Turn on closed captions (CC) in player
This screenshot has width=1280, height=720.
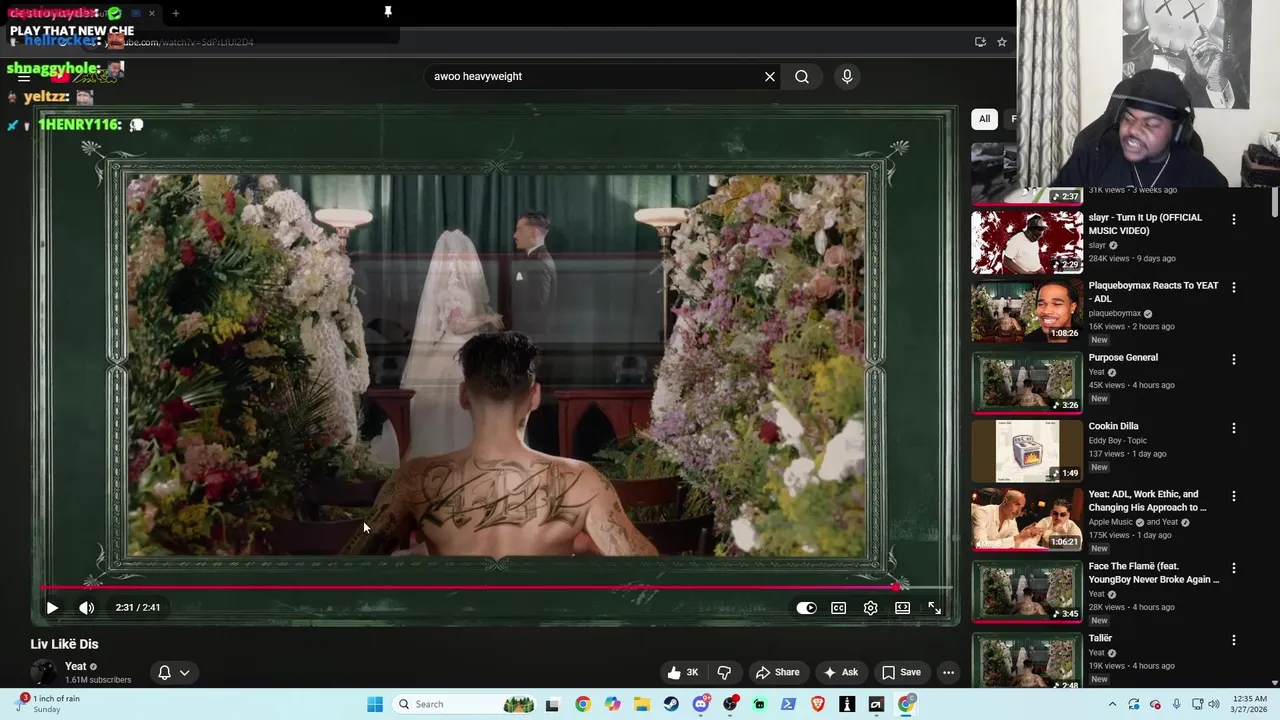tap(838, 607)
